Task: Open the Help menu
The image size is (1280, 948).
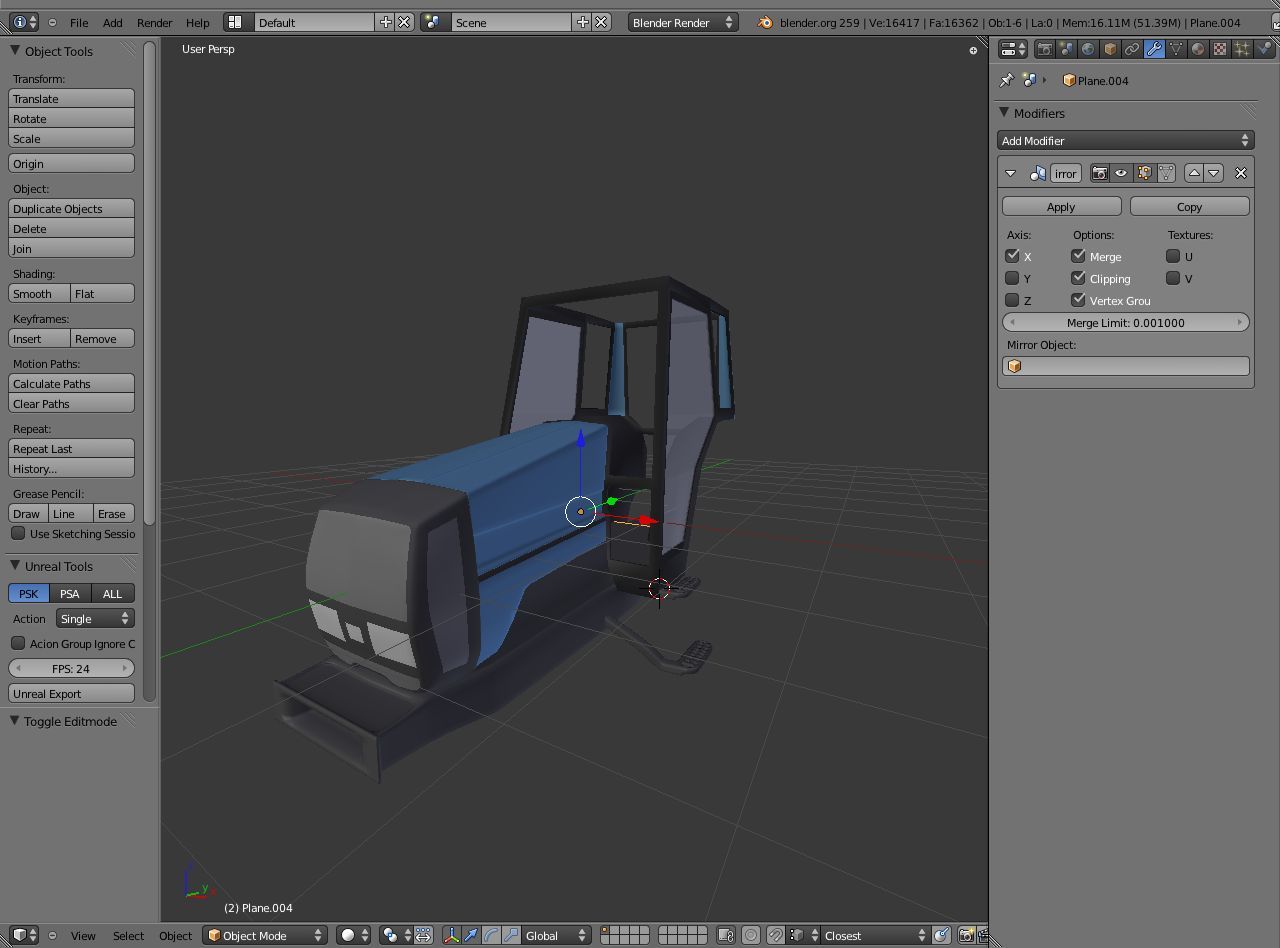Action: [x=198, y=22]
